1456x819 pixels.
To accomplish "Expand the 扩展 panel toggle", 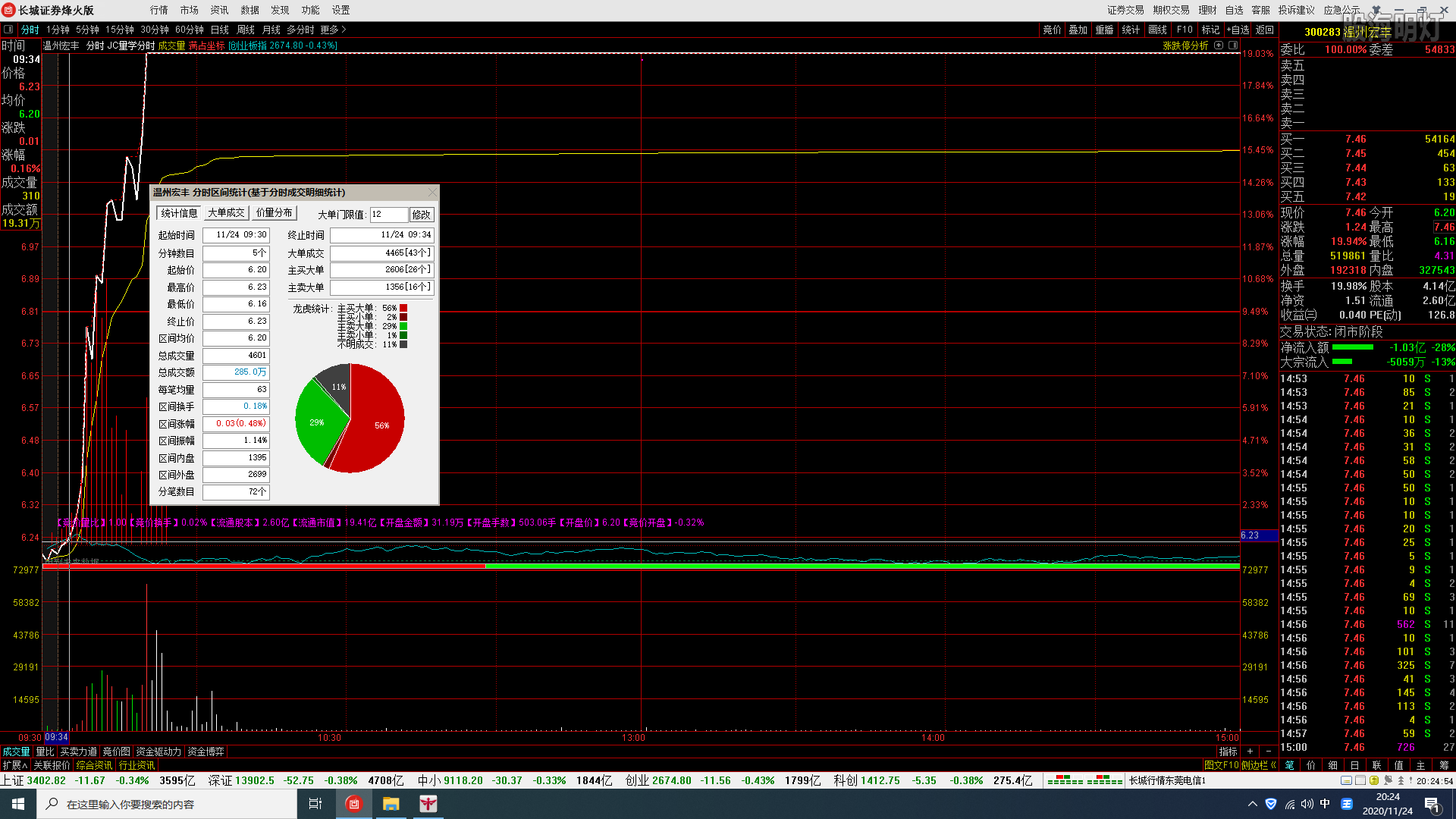I will [14, 765].
